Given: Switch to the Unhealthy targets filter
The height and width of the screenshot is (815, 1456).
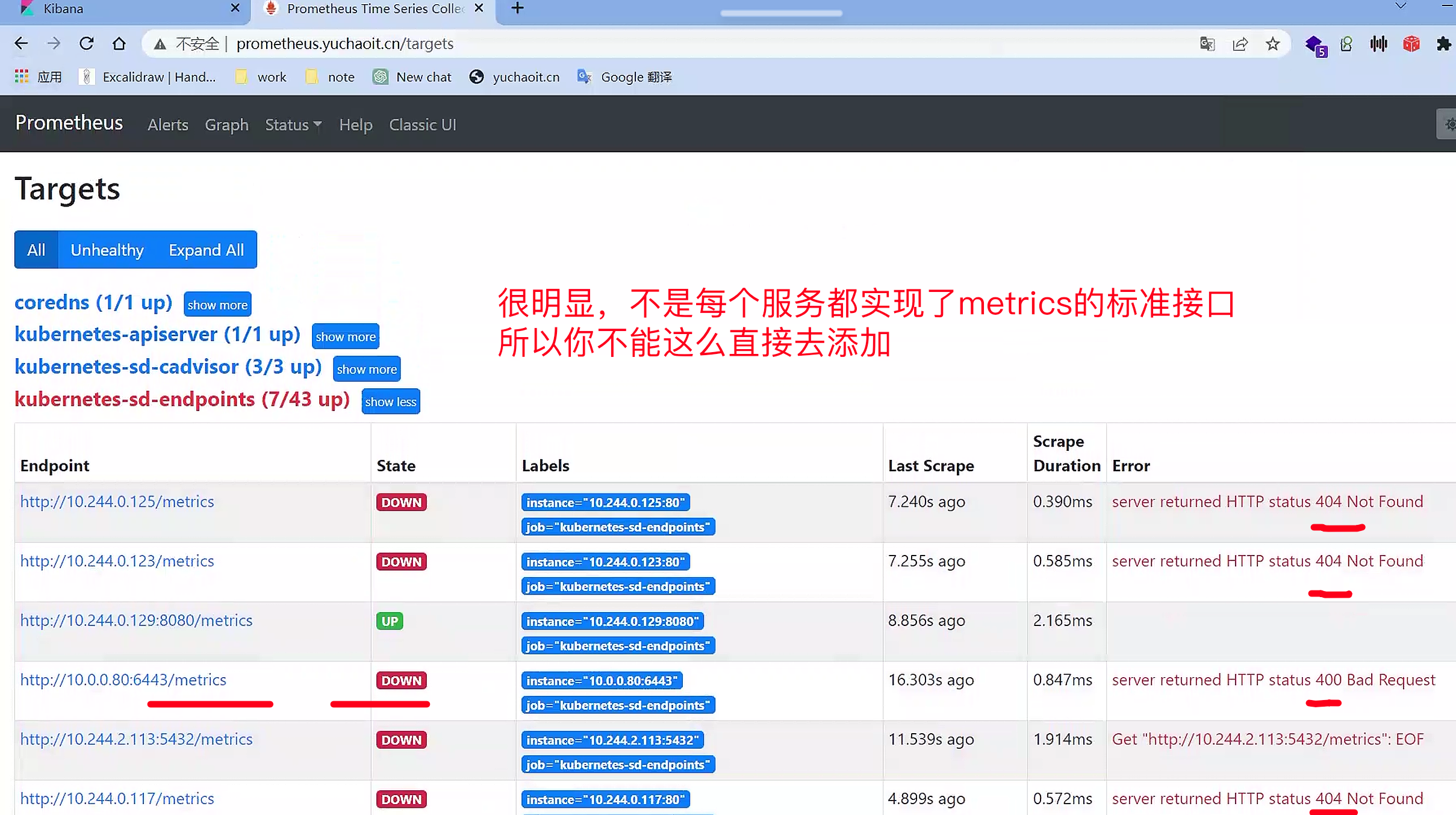Looking at the screenshot, I should pos(107,250).
